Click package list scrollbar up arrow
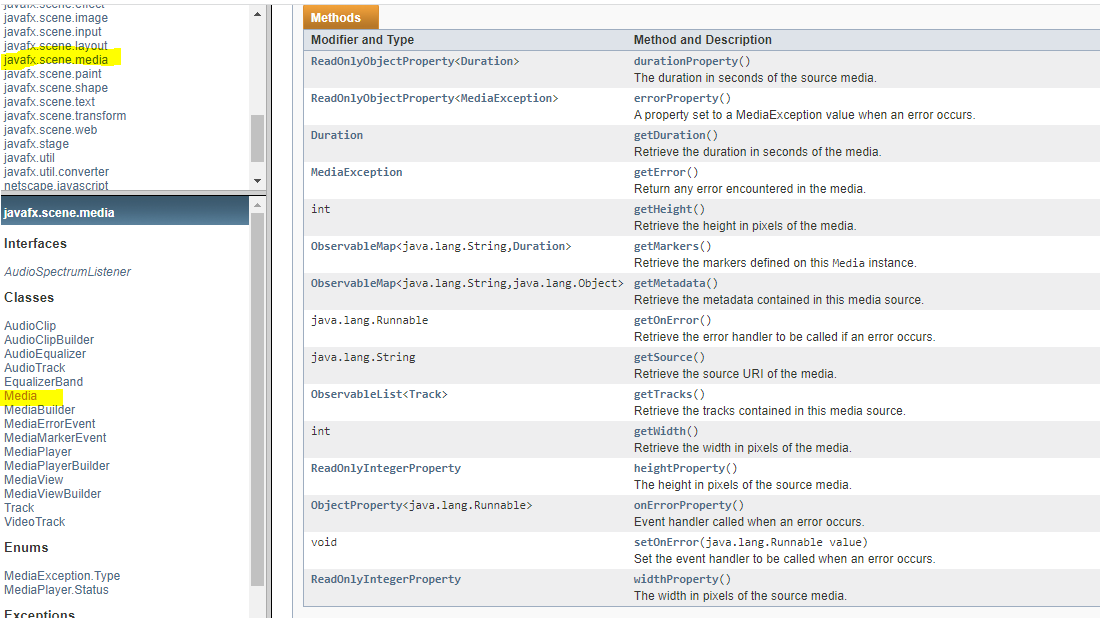Screen dimensions: 1100x618 257,14
